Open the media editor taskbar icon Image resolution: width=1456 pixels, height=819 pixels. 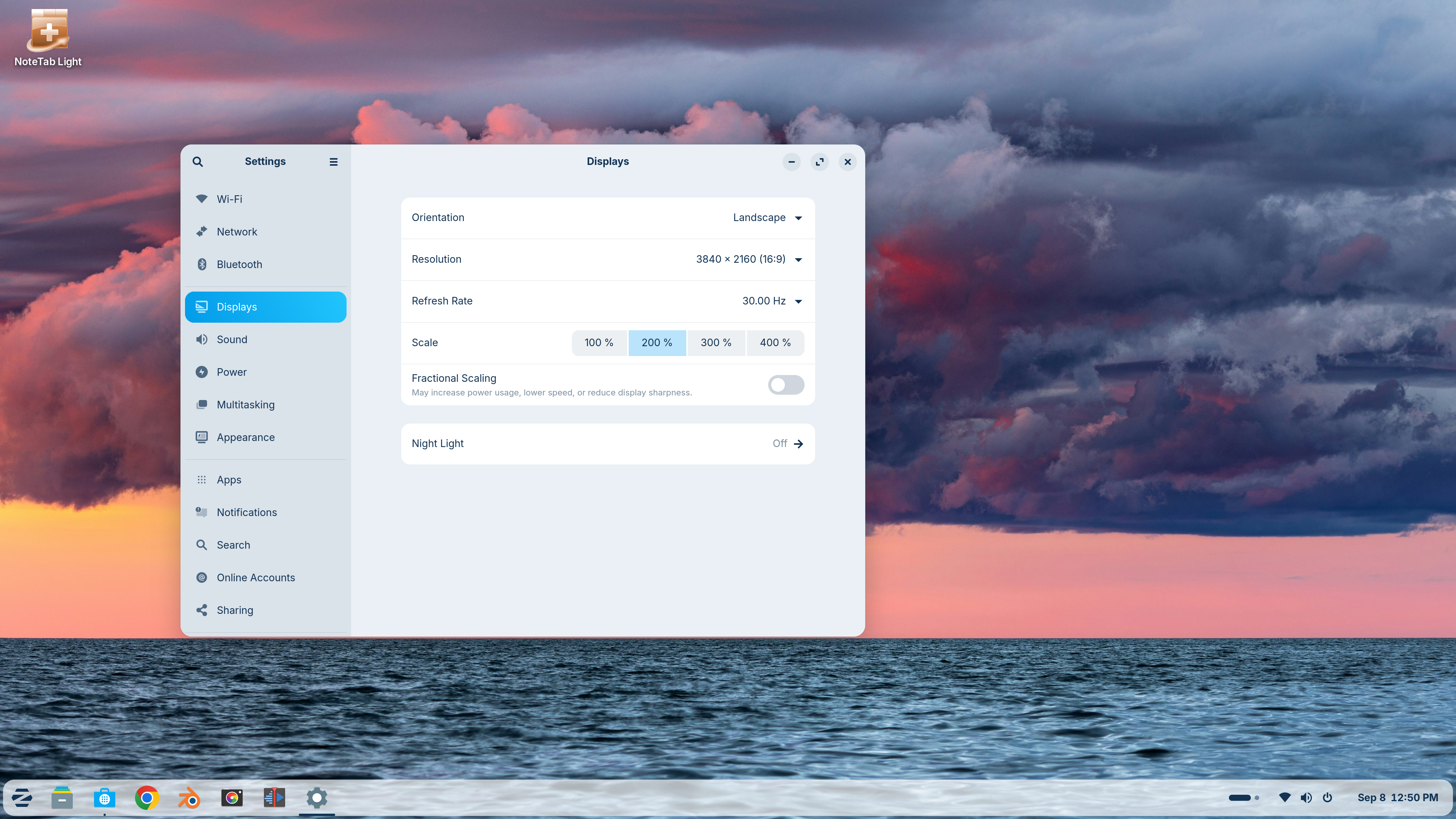(x=274, y=797)
